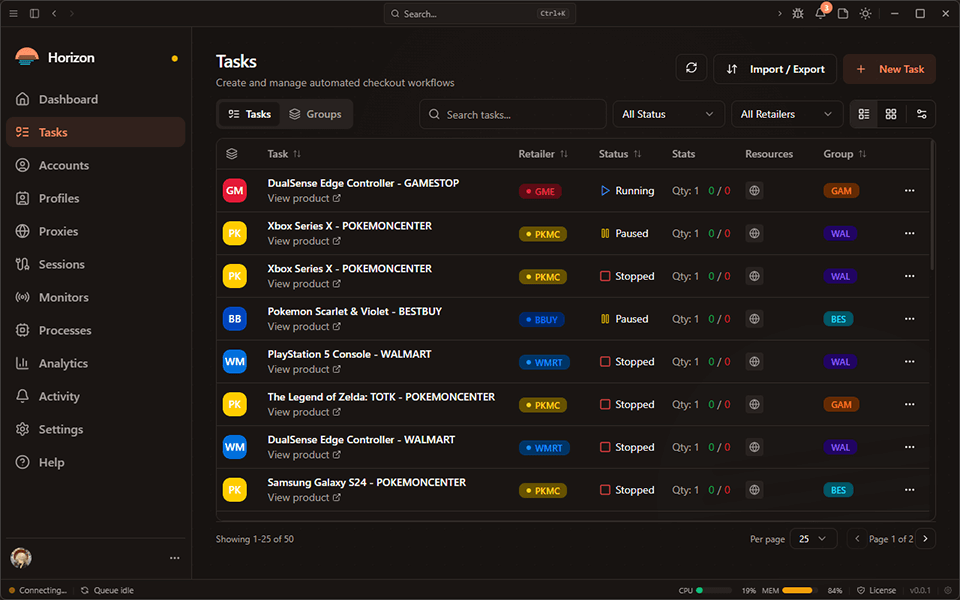Viewport: 960px width, 600px height.
Task: Open Proxies in sidebar
Action: pos(96,231)
